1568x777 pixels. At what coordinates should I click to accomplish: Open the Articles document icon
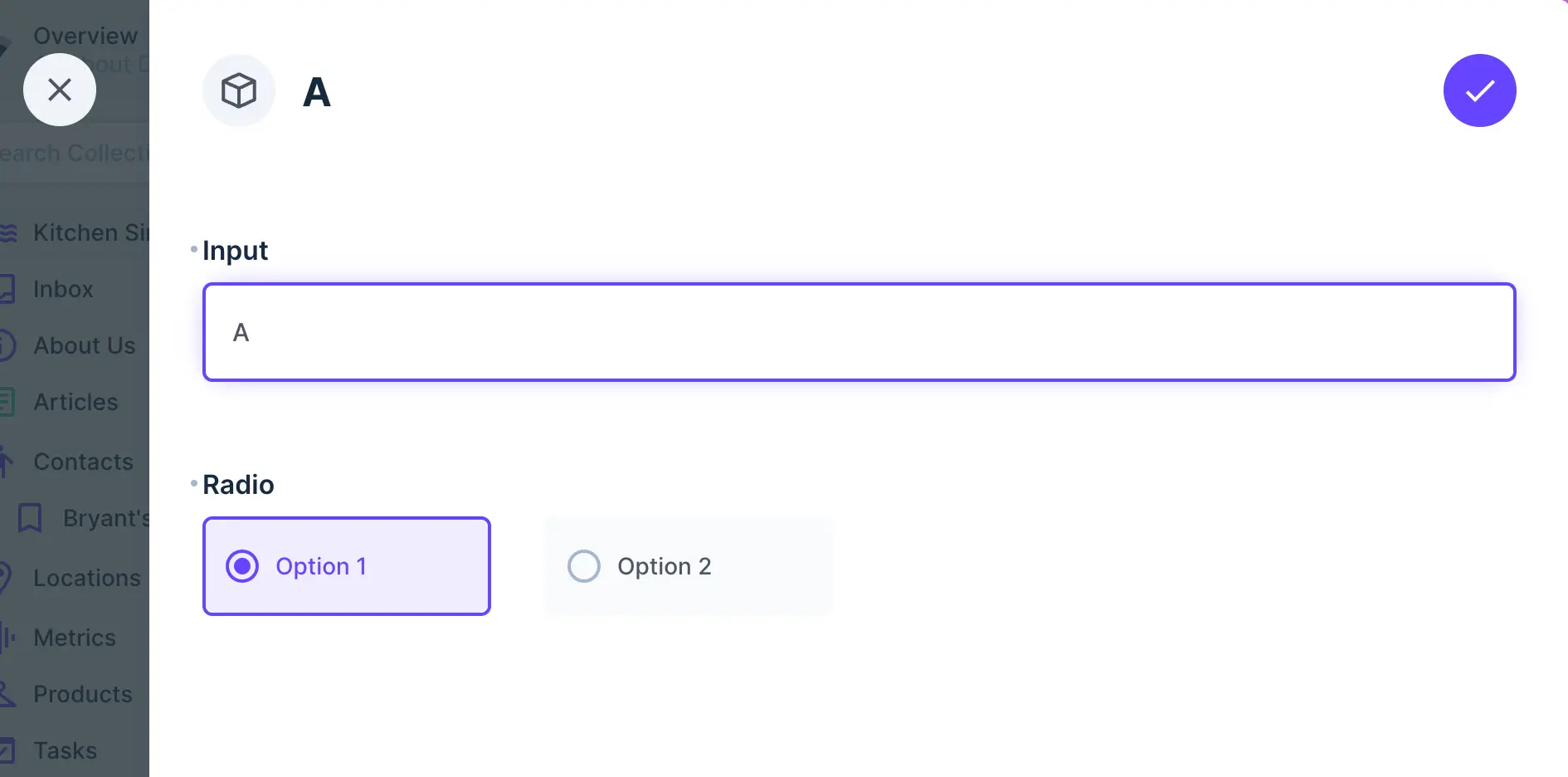coord(8,402)
